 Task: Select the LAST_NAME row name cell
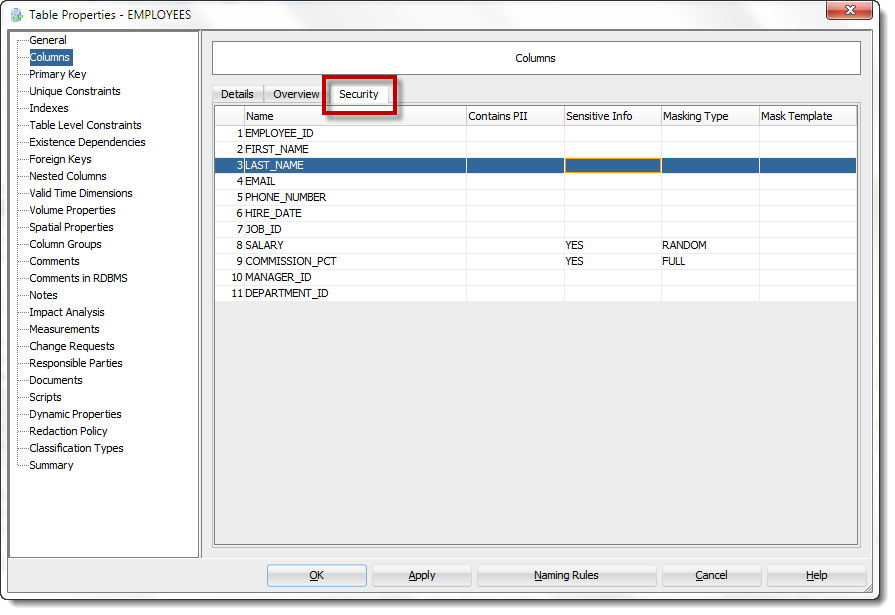point(355,166)
